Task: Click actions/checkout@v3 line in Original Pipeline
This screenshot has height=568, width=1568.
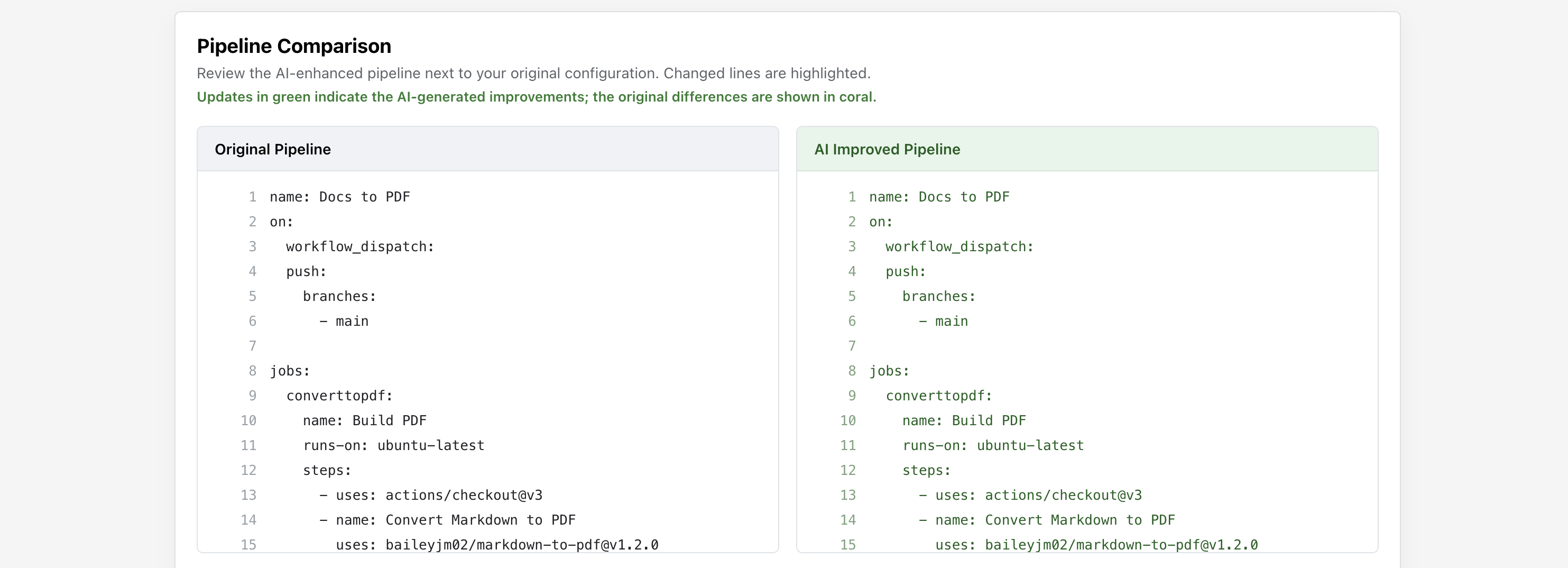Action: click(x=431, y=495)
